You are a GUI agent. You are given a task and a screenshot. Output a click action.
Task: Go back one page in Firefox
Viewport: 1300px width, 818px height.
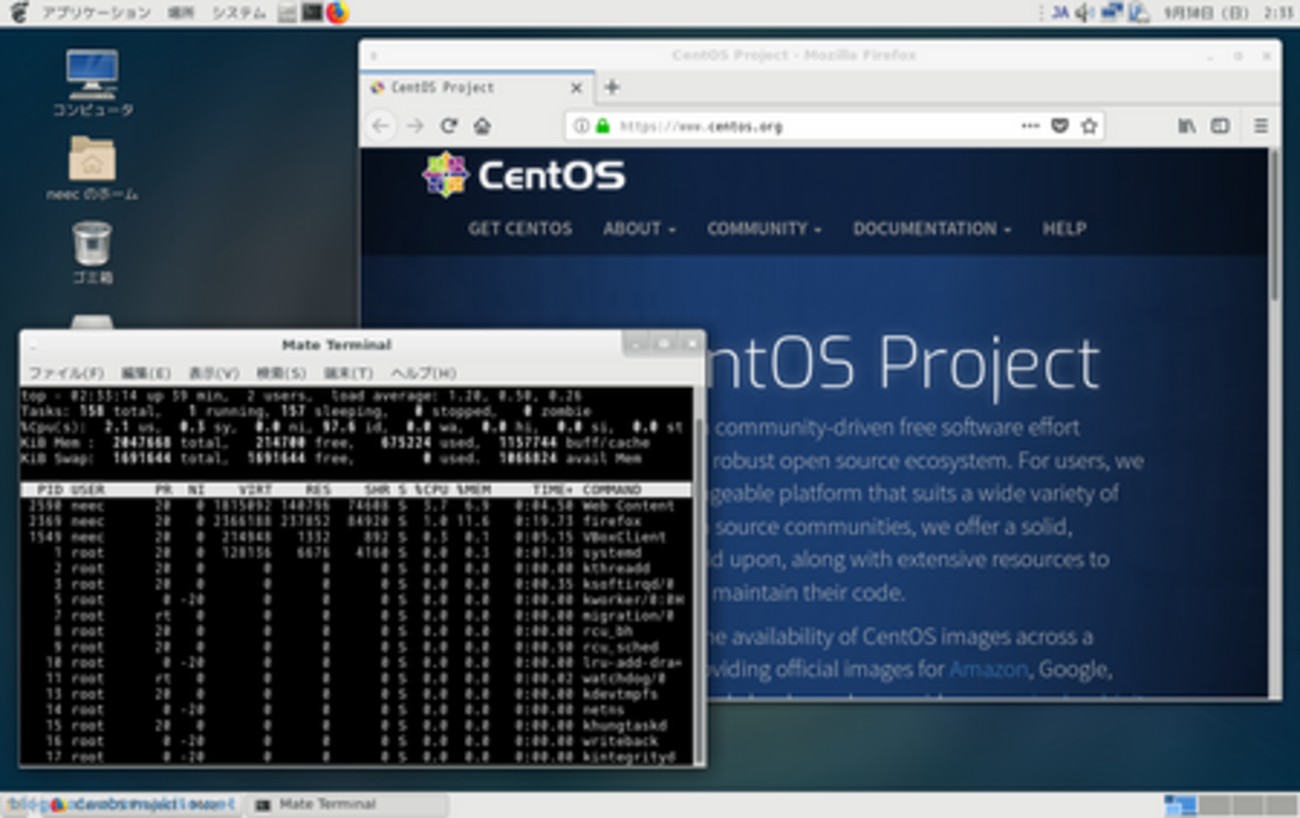point(381,126)
